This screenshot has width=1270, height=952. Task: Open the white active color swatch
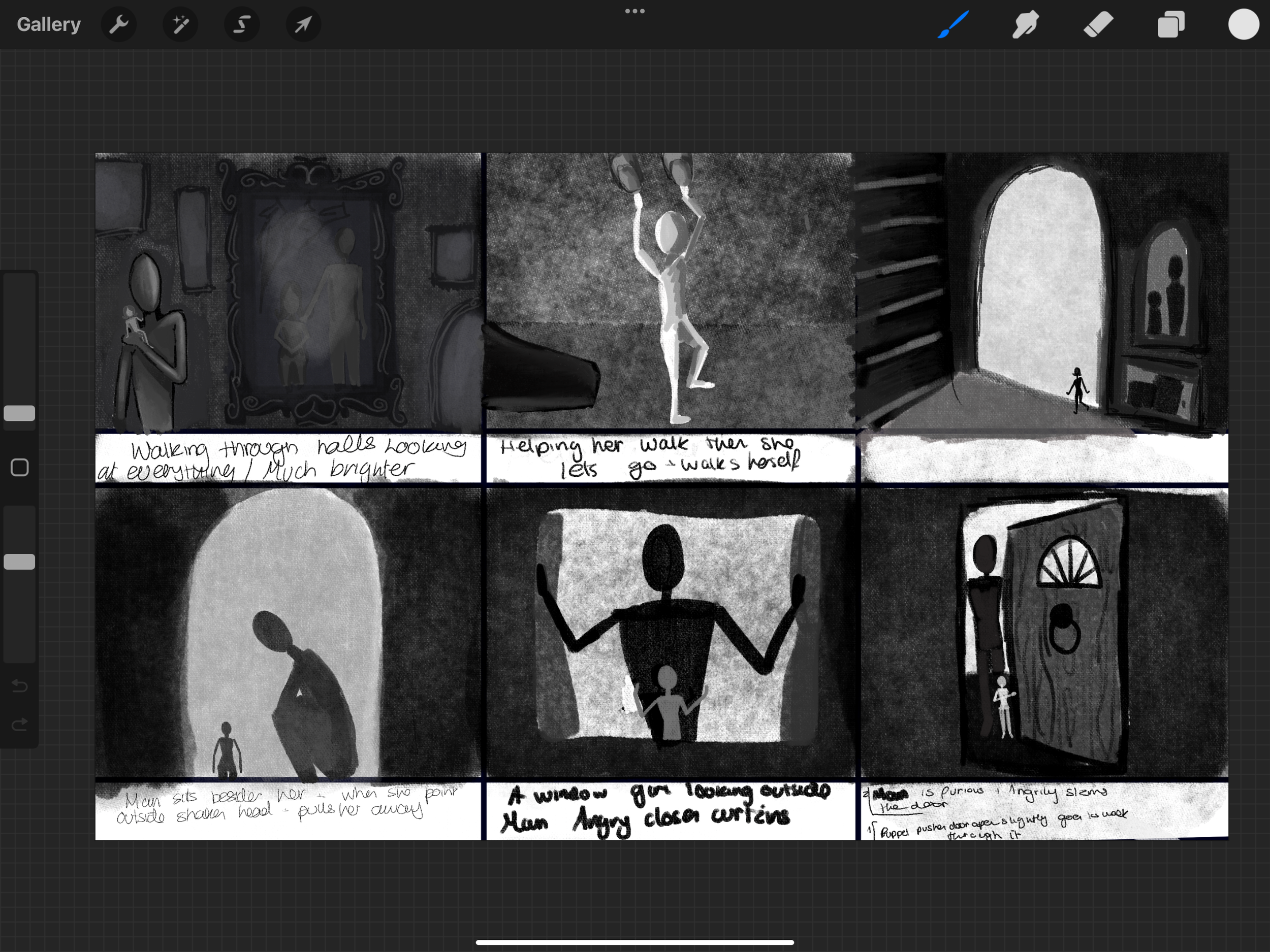[x=1244, y=25]
